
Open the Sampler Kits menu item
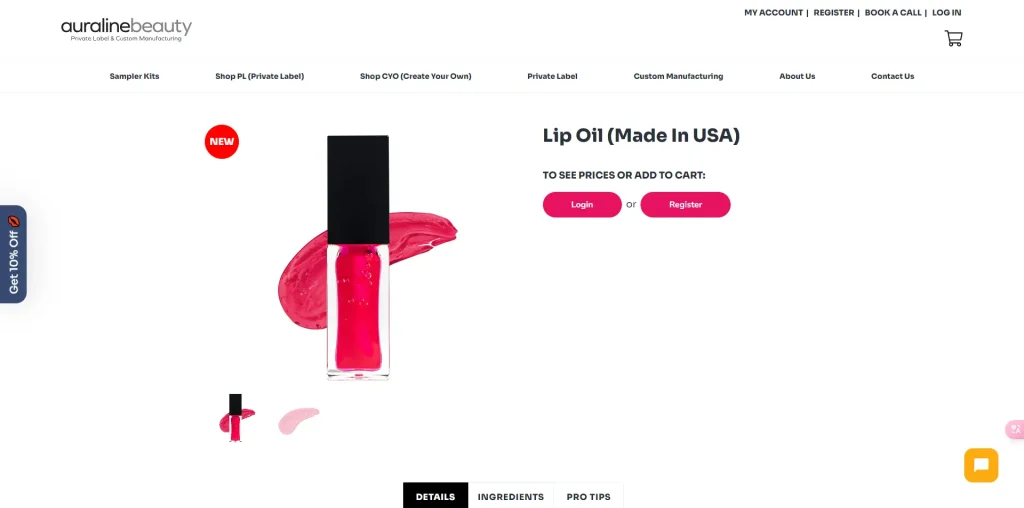[135, 76]
